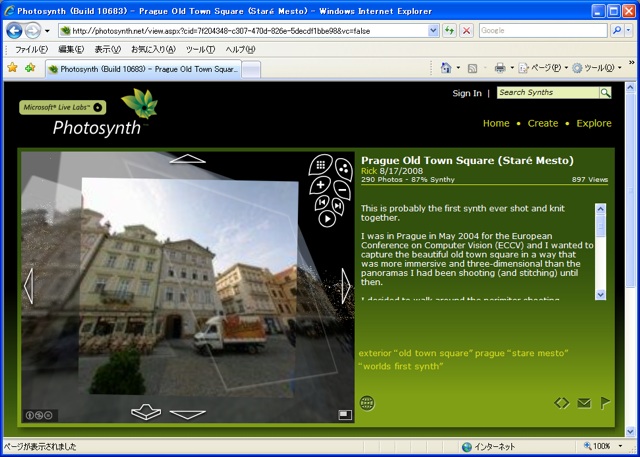Open the ファイル(F) menu
The image size is (640, 457).
[x=31, y=50]
